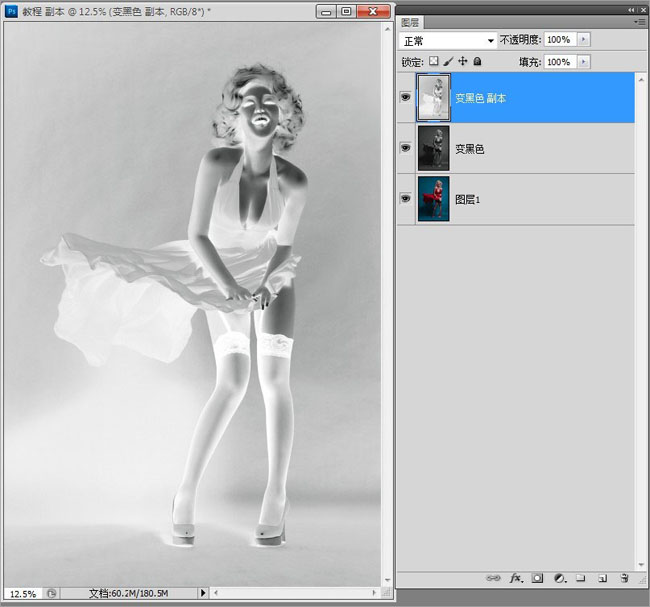Click the status bar preview icon beside zoom

click(x=51, y=594)
